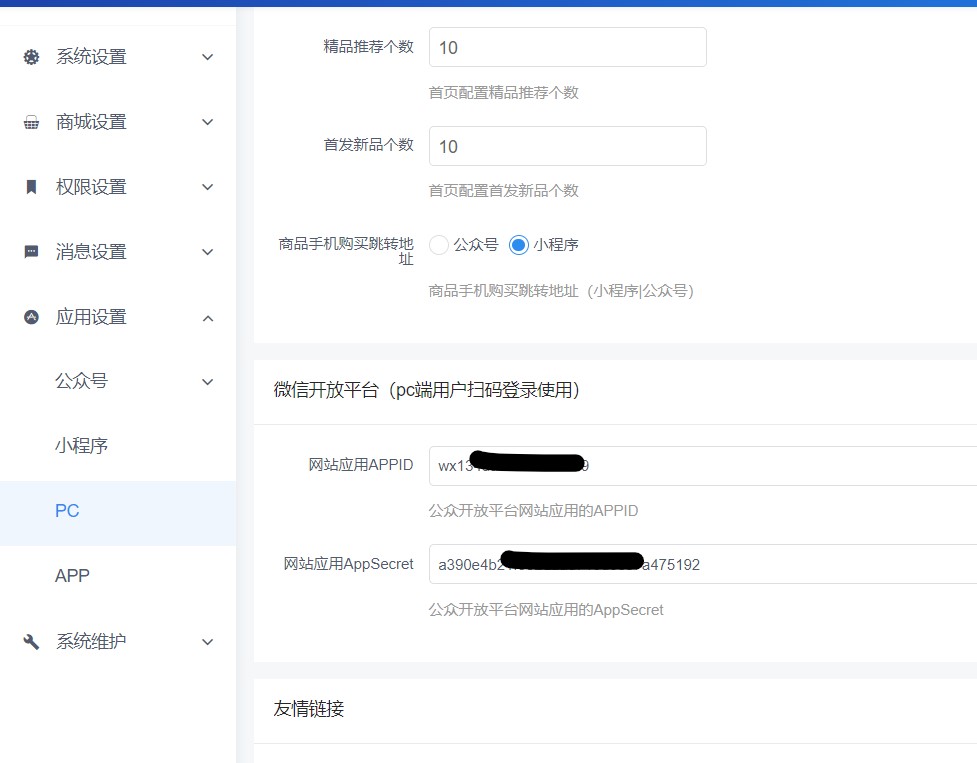Click the 友情链接 section heading
The width and height of the screenshot is (977, 763).
pos(308,709)
